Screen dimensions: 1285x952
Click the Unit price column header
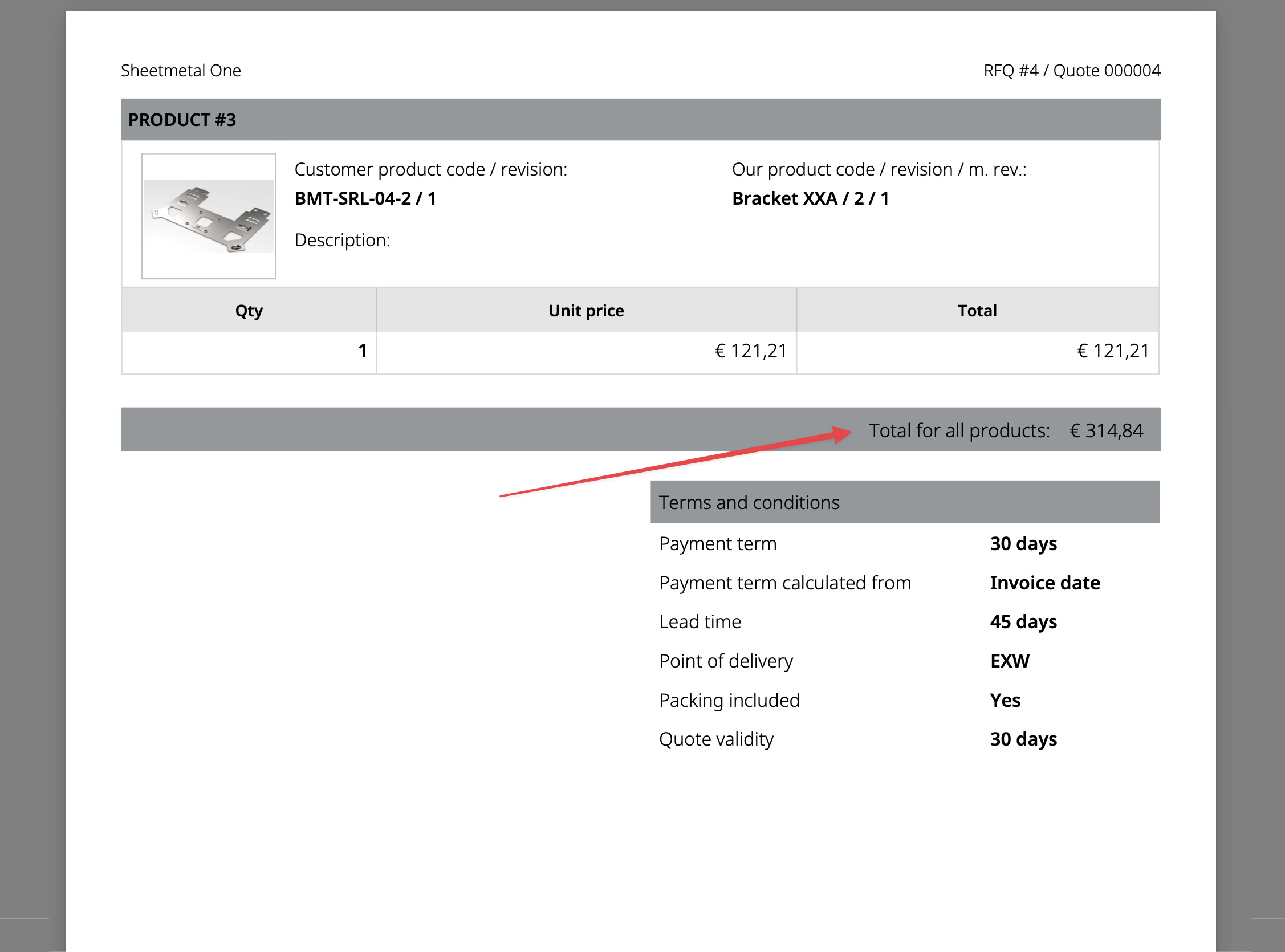click(585, 311)
